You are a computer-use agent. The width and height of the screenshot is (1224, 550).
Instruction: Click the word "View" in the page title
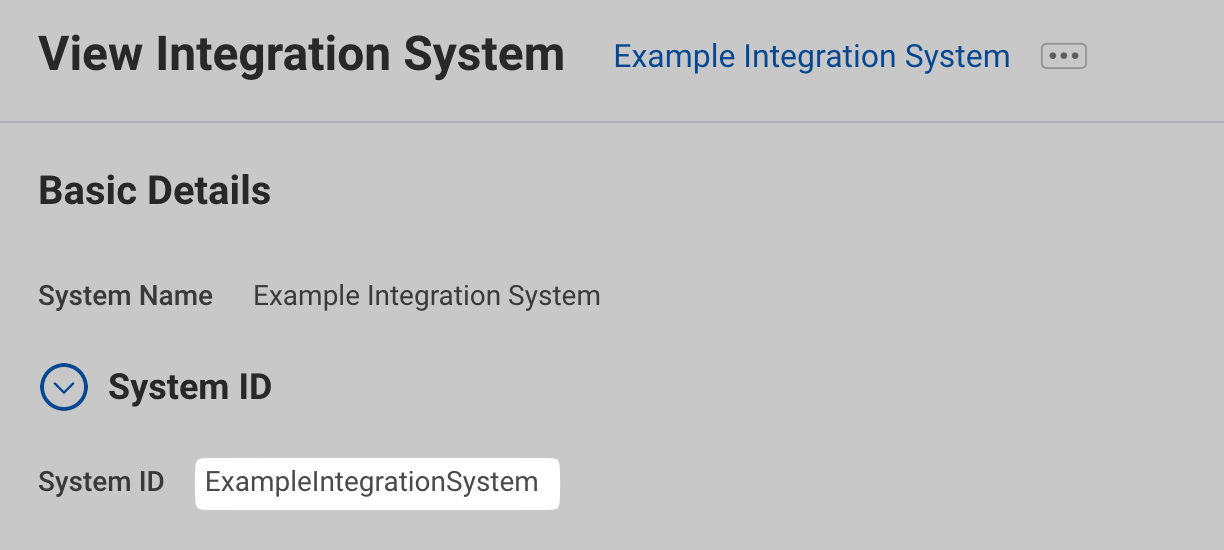tap(88, 54)
